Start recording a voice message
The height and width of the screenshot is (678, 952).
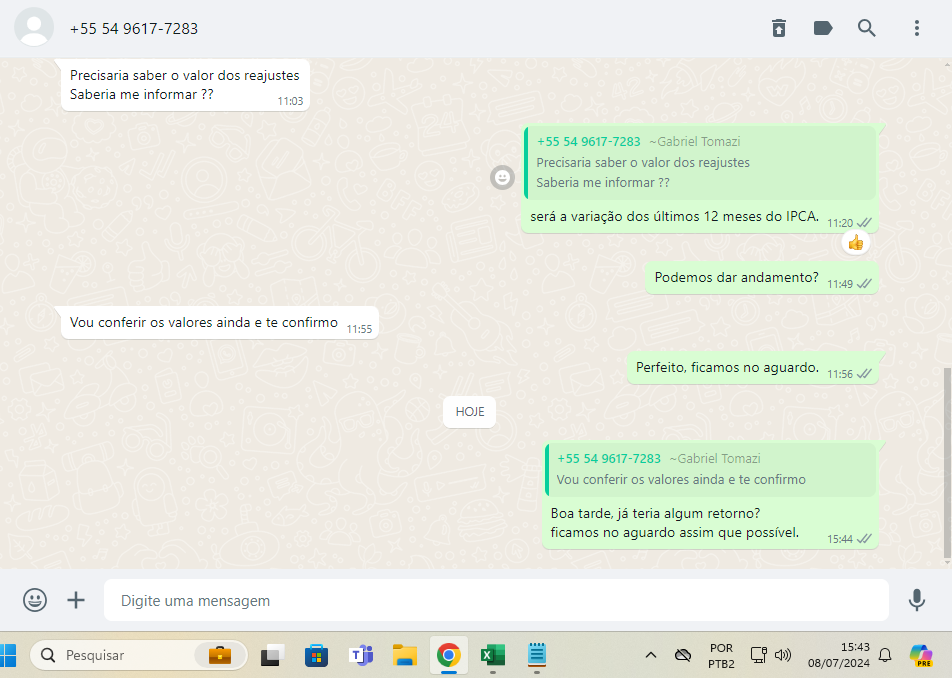(x=916, y=600)
